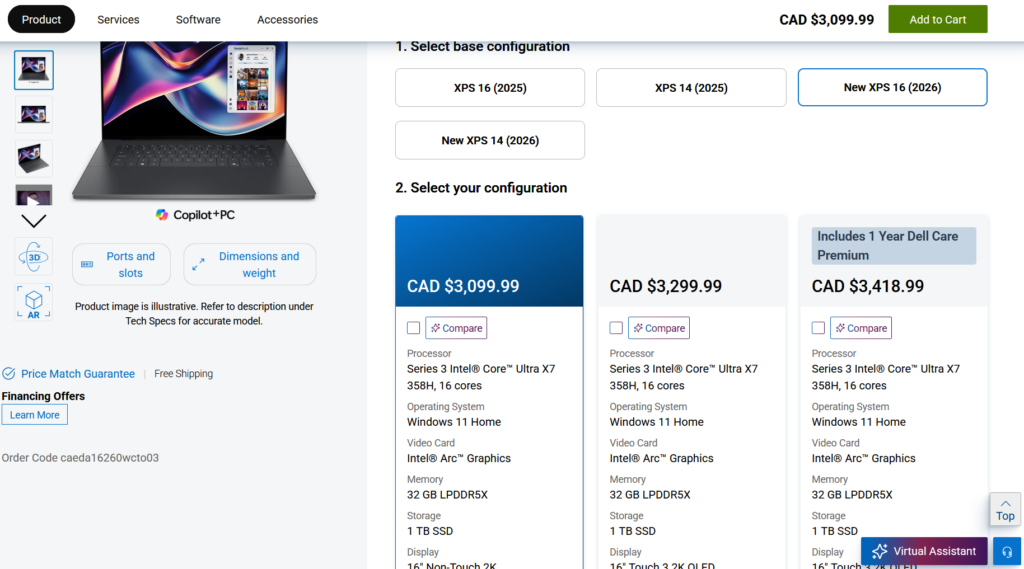Switch to the Accessories tab

(287, 19)
